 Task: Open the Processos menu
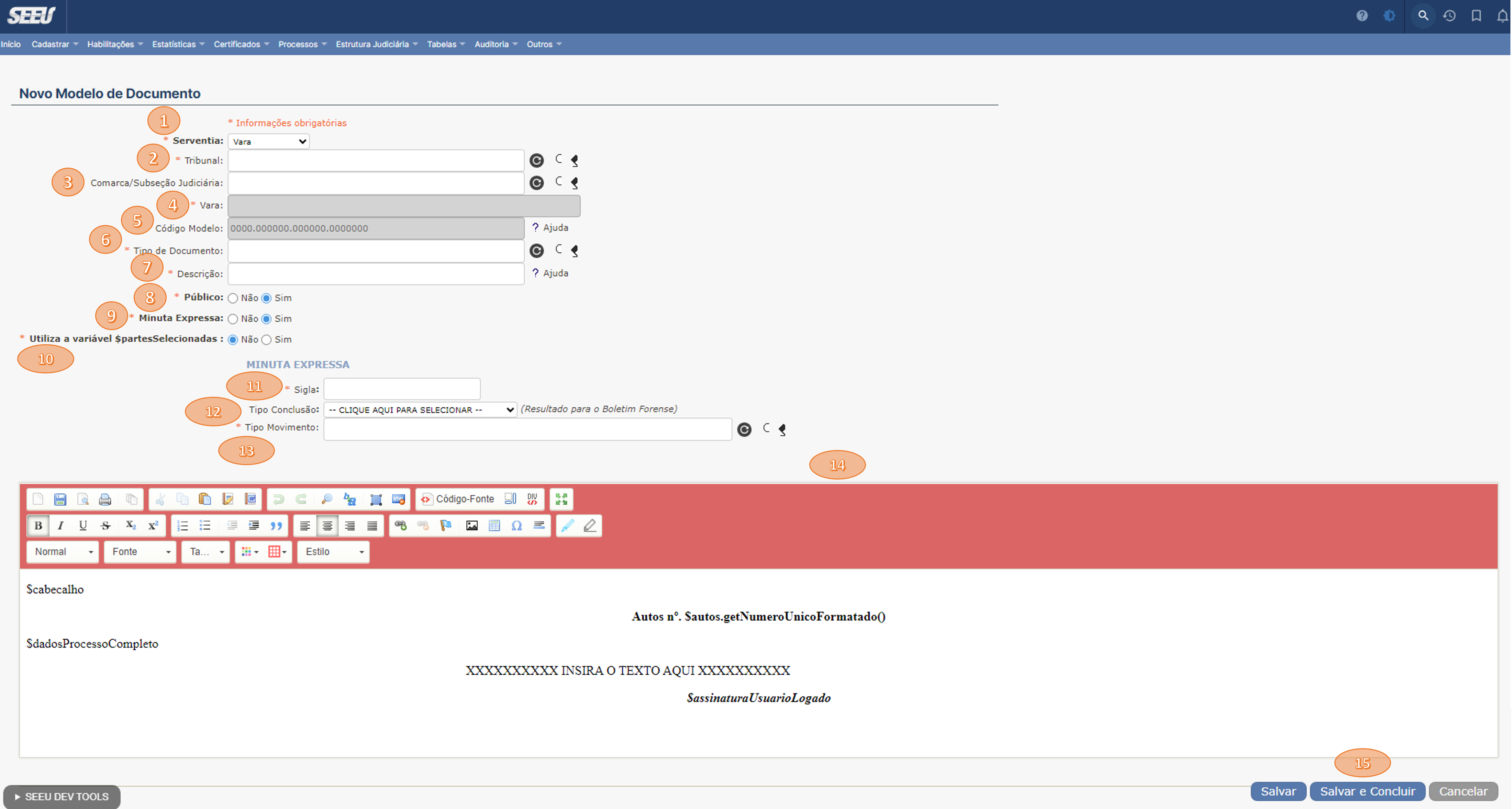click(302, 44)
